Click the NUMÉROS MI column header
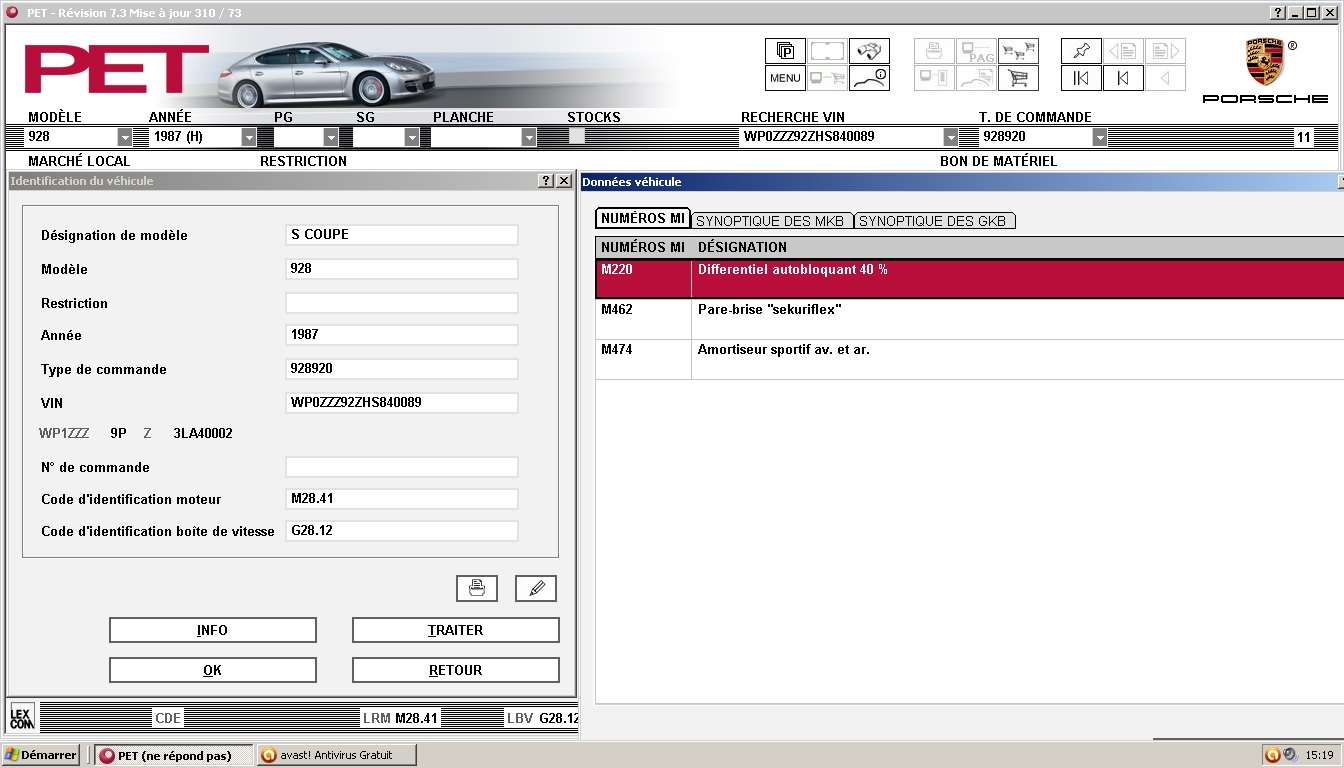 coord(643,247)
